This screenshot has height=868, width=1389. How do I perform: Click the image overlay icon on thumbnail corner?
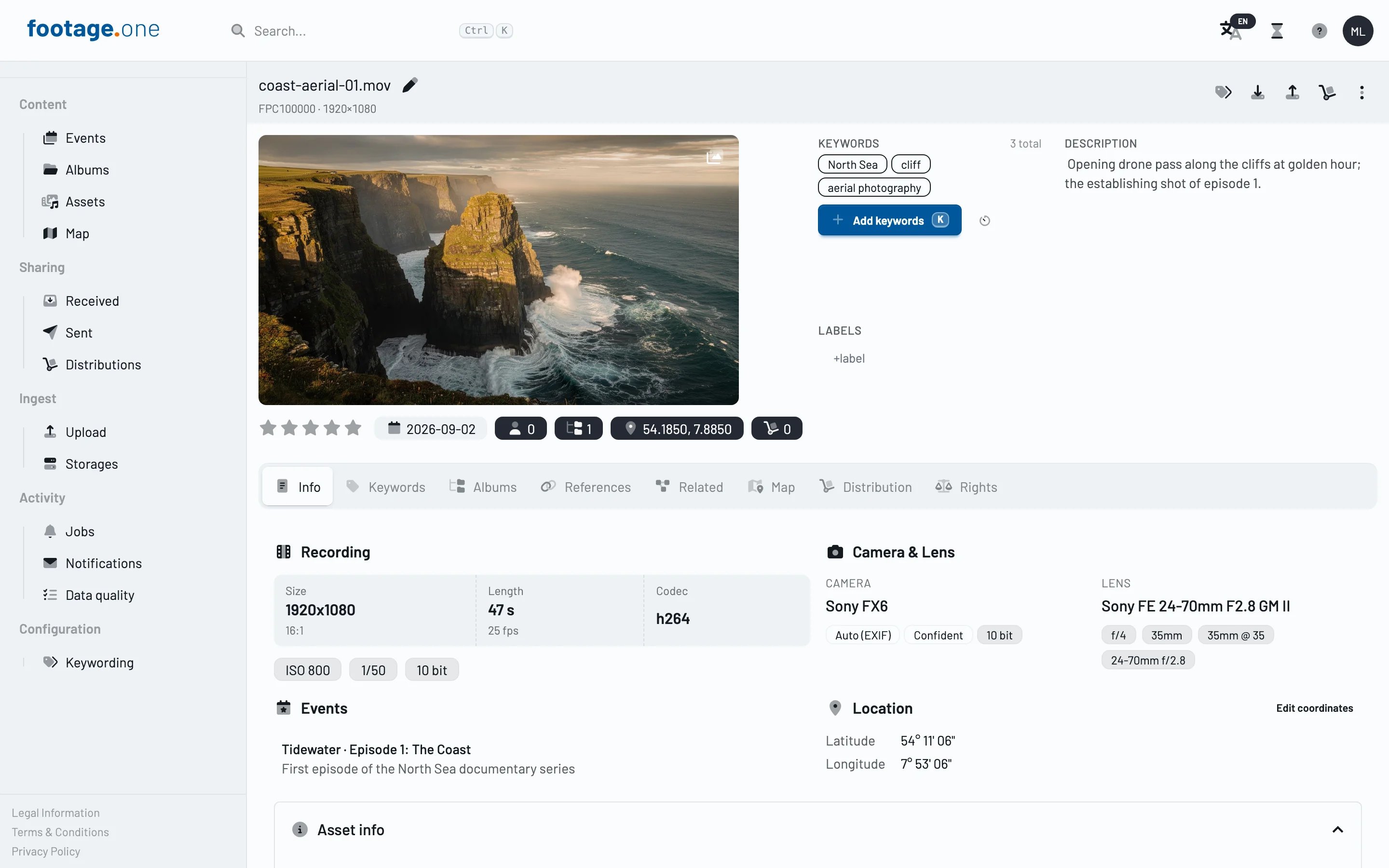click(x=714, y=157)
